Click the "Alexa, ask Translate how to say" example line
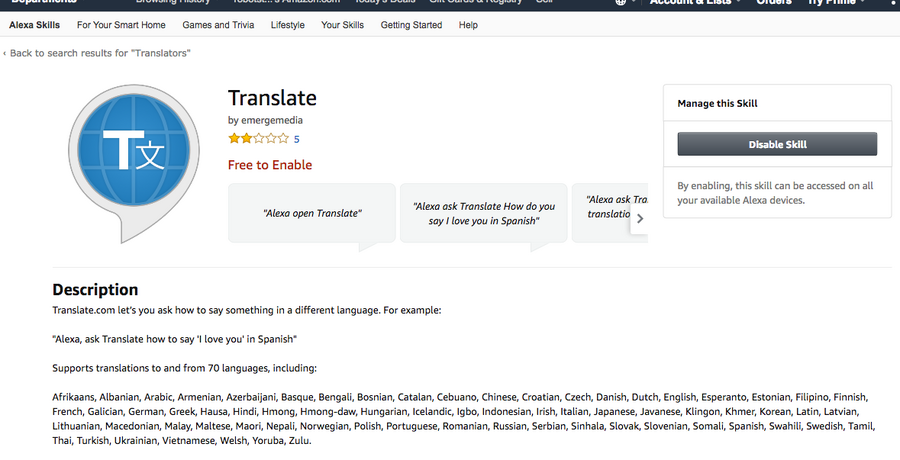Screen dimensions: 900x460 174,339
